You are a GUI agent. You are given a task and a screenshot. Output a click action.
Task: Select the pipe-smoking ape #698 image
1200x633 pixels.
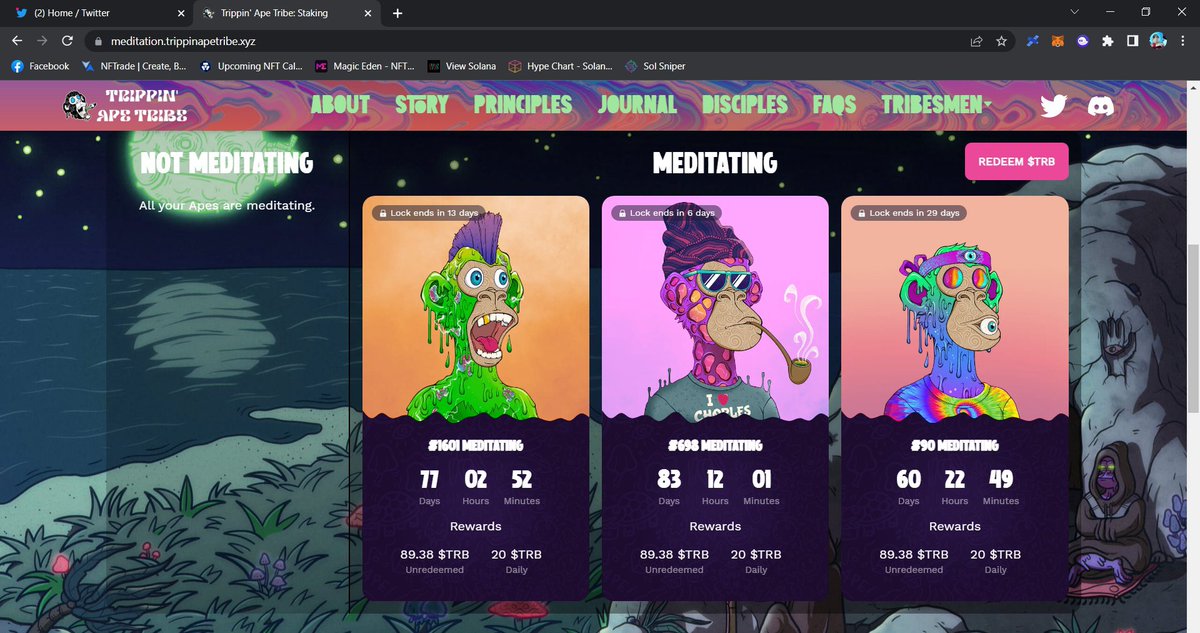tap(715, 310)
